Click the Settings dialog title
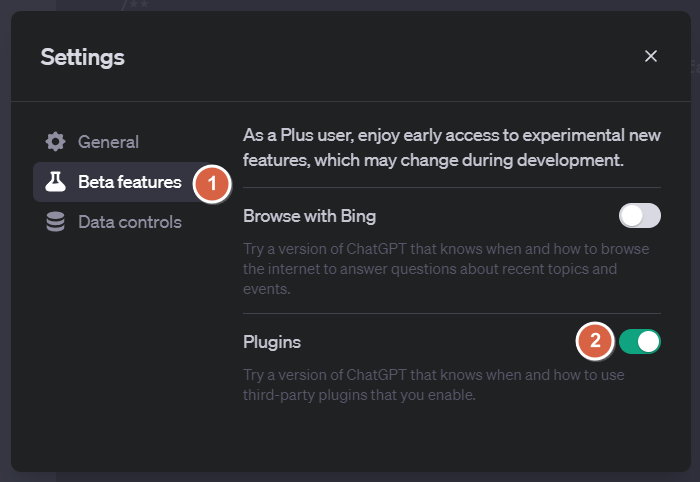Viewport: 700px width, 482px height. pos(83,57)
